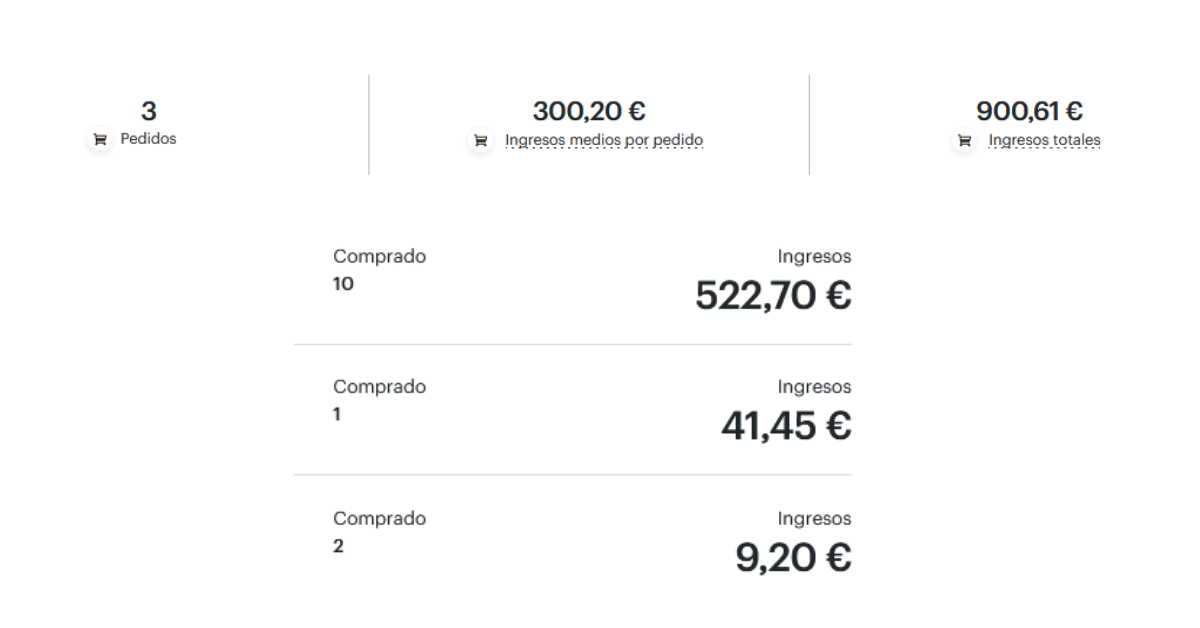Click the 900,61 € total revenue figure
The height and width of the screenshot is (628, 1200).
coord(1030,111)
